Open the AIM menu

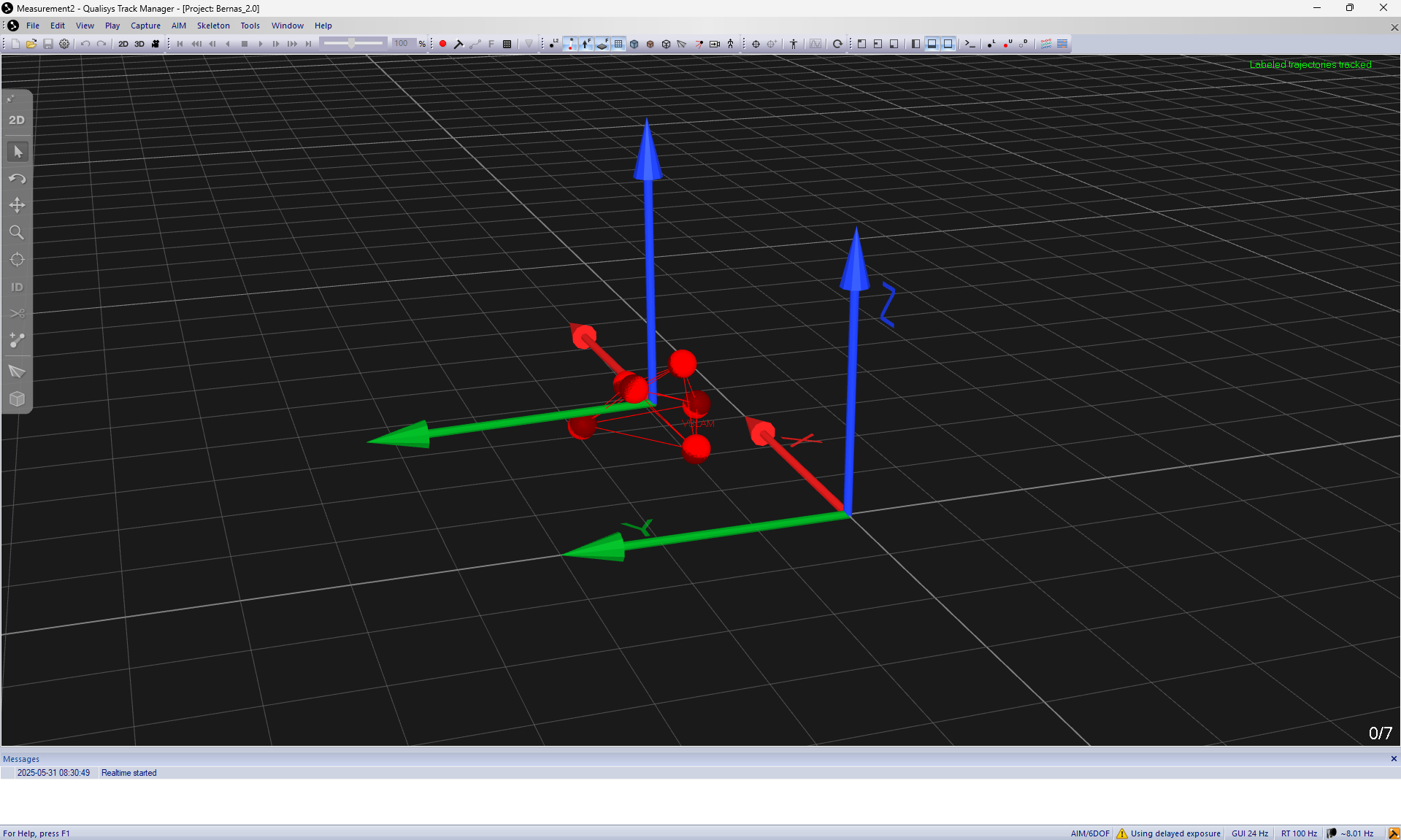[x=179, y=26]
